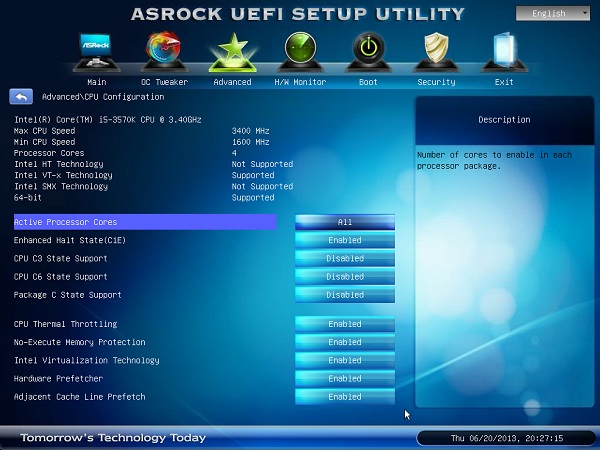
Task: Toggle Adjacent Cache Line Prefetch Enabled value
Action: pyautogui.click(x=345, y=396)
